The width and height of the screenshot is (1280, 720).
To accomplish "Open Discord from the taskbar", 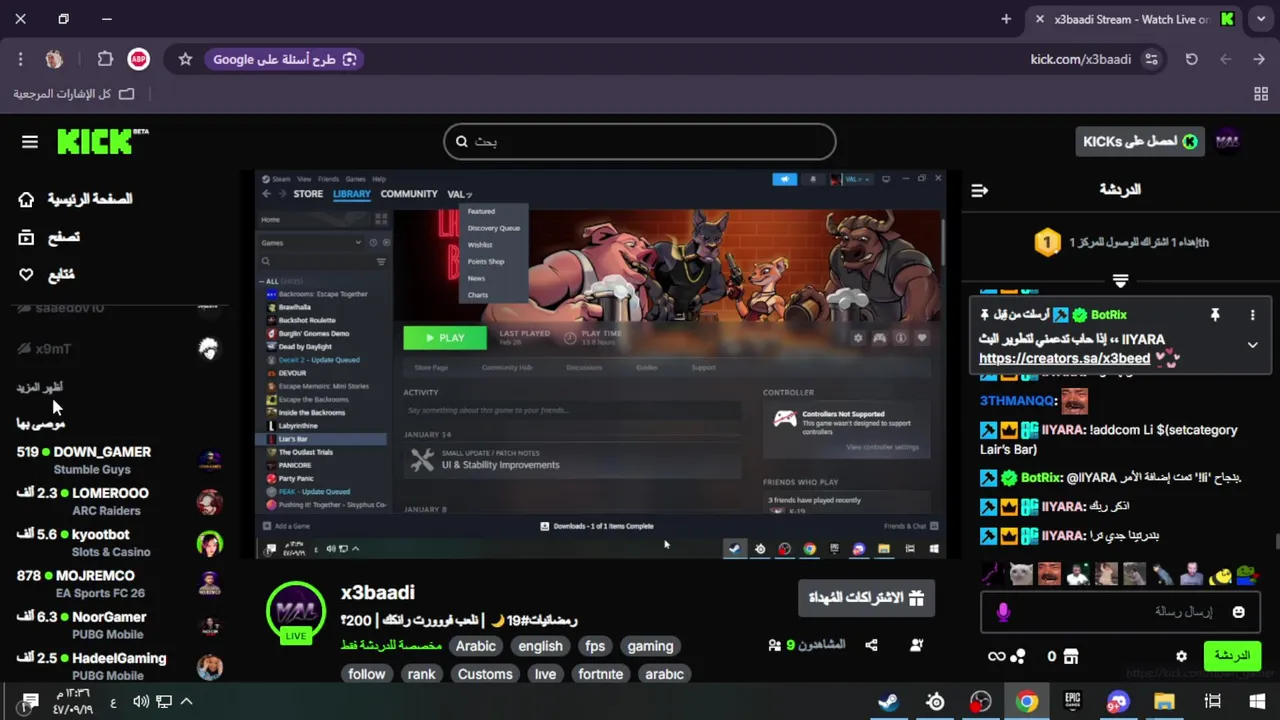I will click(x=1118, y=702).
